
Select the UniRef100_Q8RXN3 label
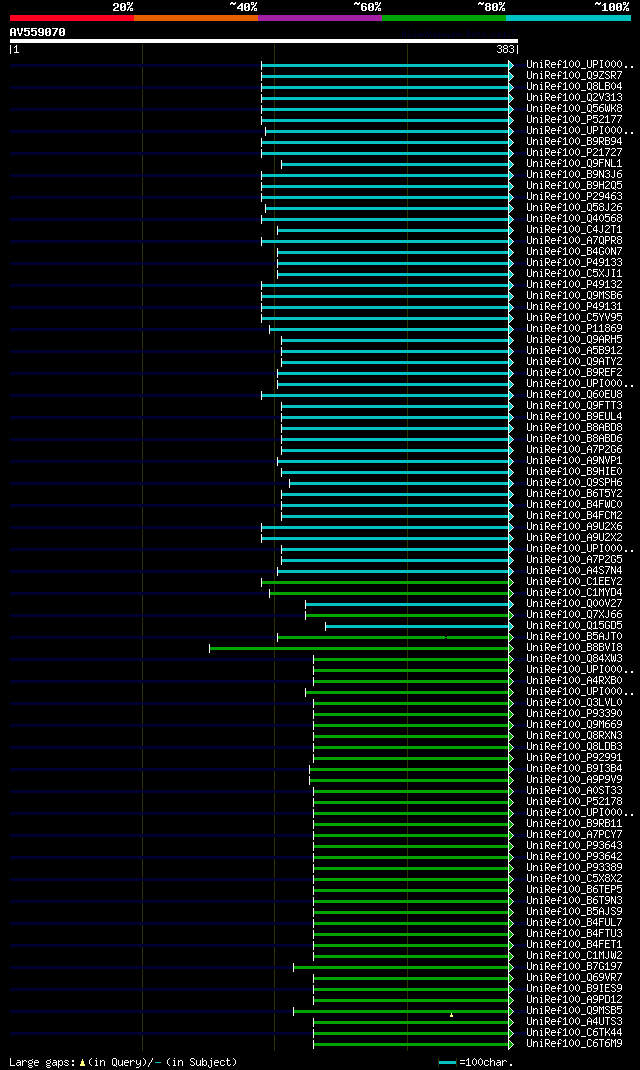574,736
